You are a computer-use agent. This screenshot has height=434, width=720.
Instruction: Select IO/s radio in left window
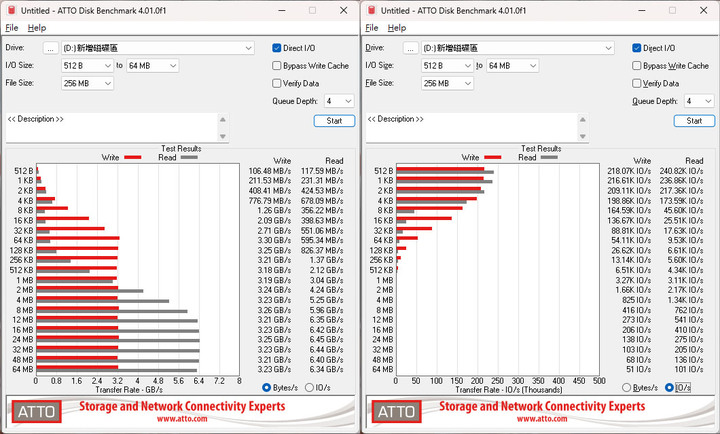(x=309, y=388)
